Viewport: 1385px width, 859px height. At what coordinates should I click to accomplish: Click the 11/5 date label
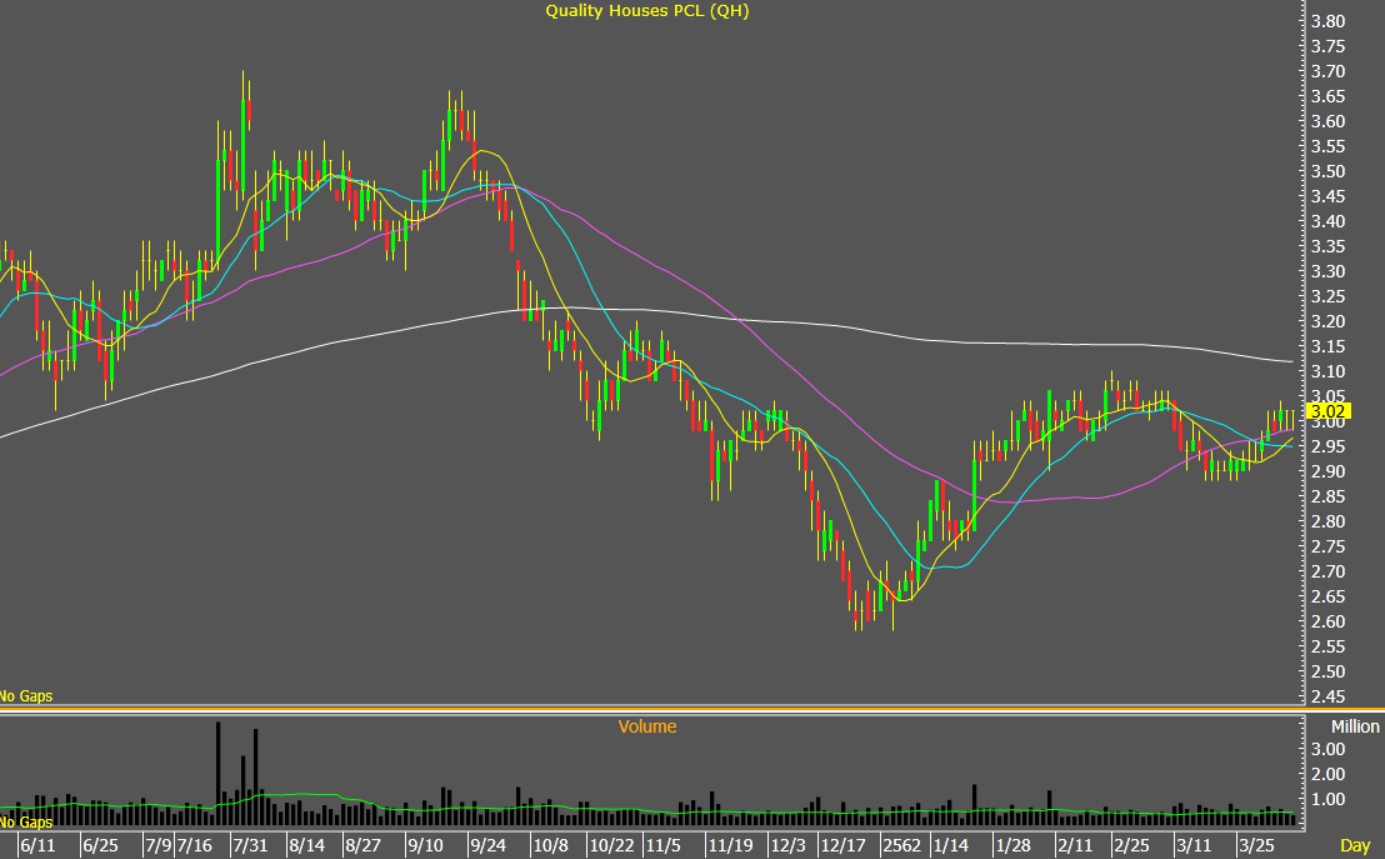point(663,846)
